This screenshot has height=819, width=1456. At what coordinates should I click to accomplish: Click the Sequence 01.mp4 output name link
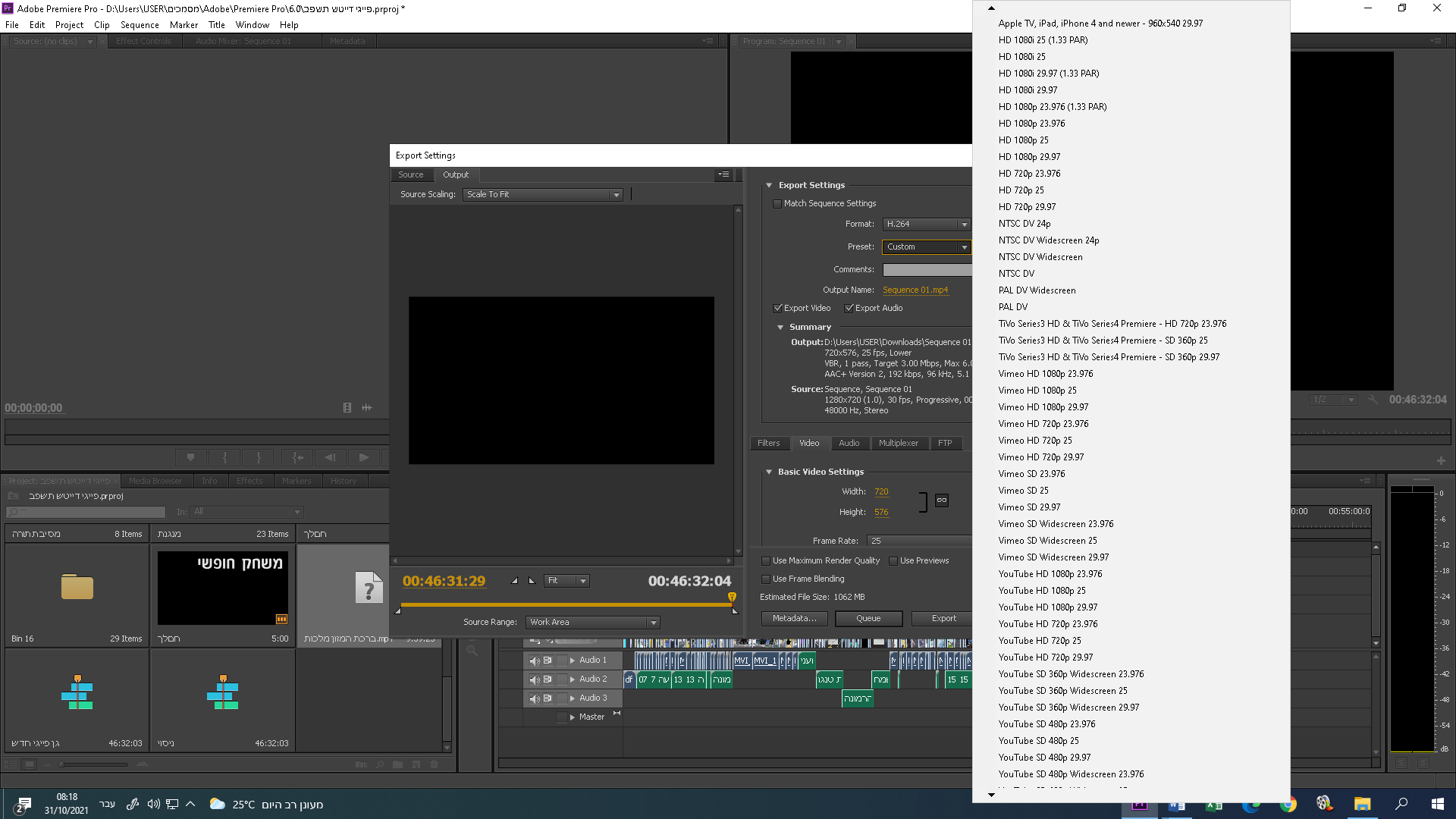pyautogui.click(x=915, y=290)
